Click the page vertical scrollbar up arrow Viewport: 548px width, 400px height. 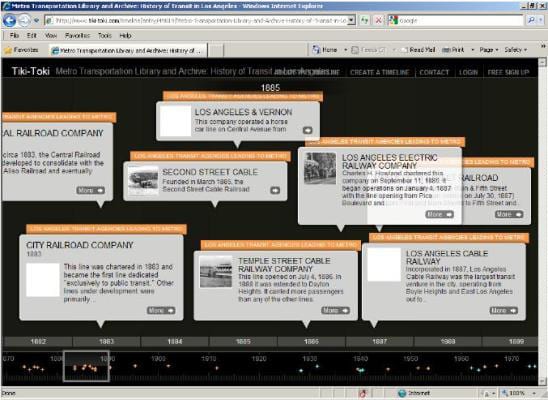(542, 63)
